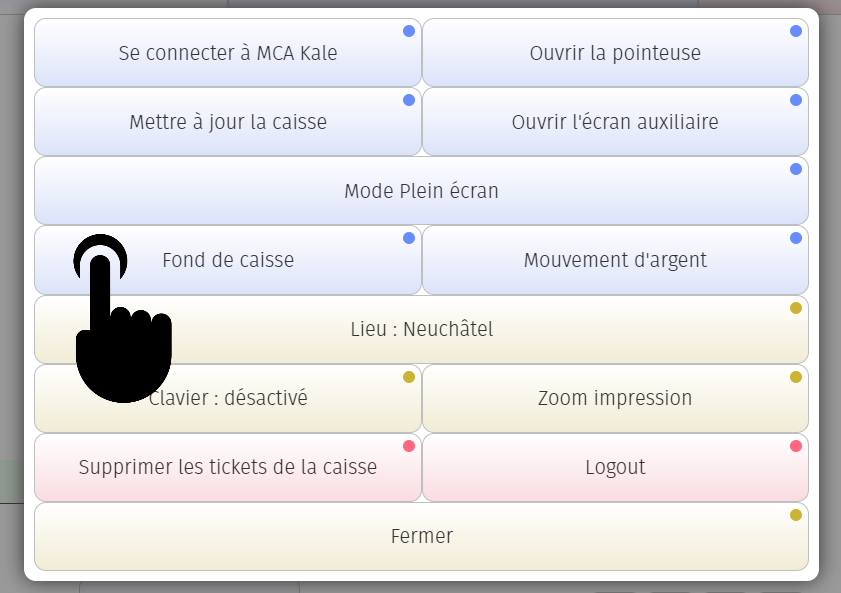
Task: Open the pointeuse (time clock)
Action: click(x=615, y=53)
